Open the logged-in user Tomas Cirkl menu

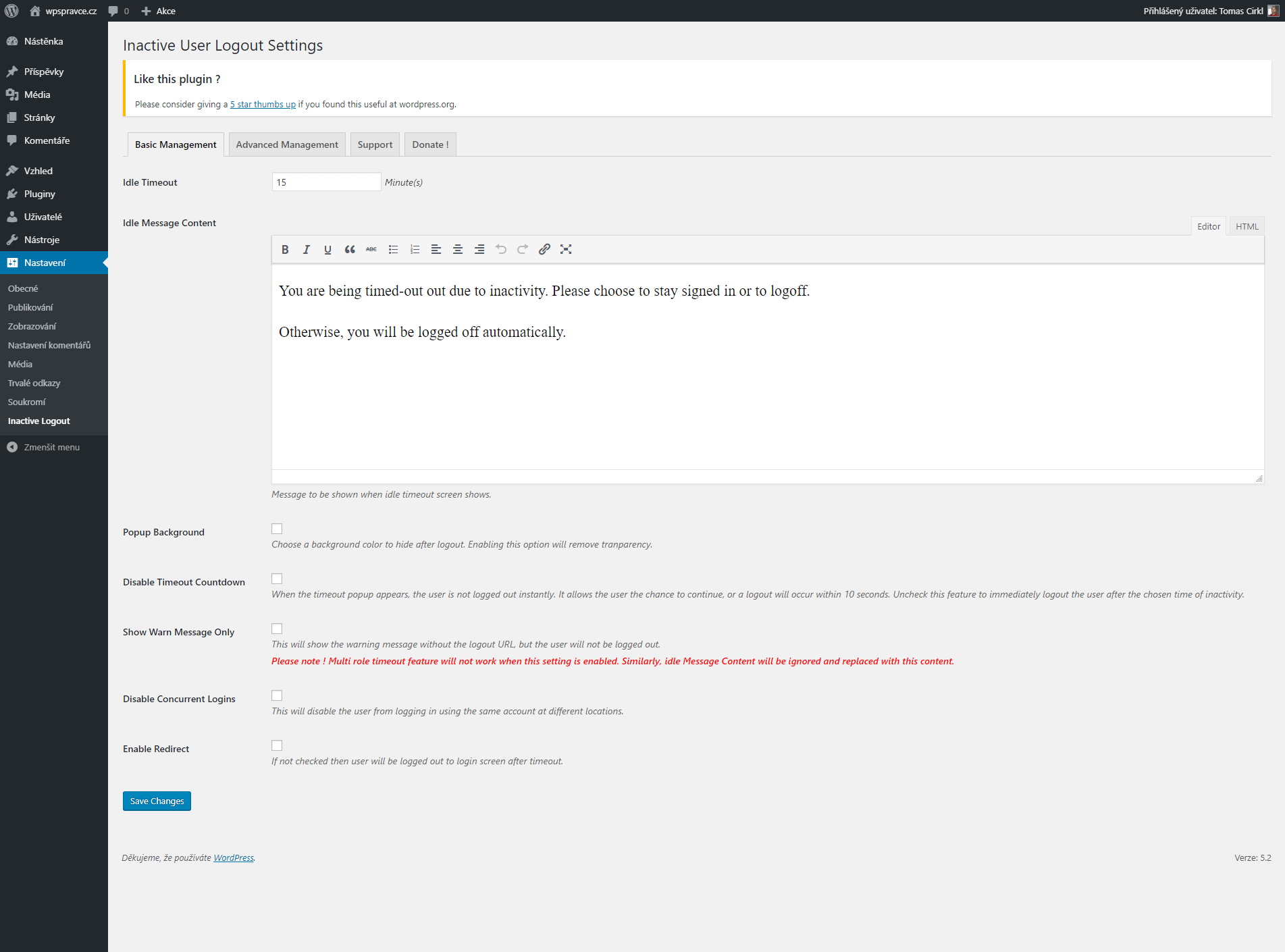[x=1211, y=11]
